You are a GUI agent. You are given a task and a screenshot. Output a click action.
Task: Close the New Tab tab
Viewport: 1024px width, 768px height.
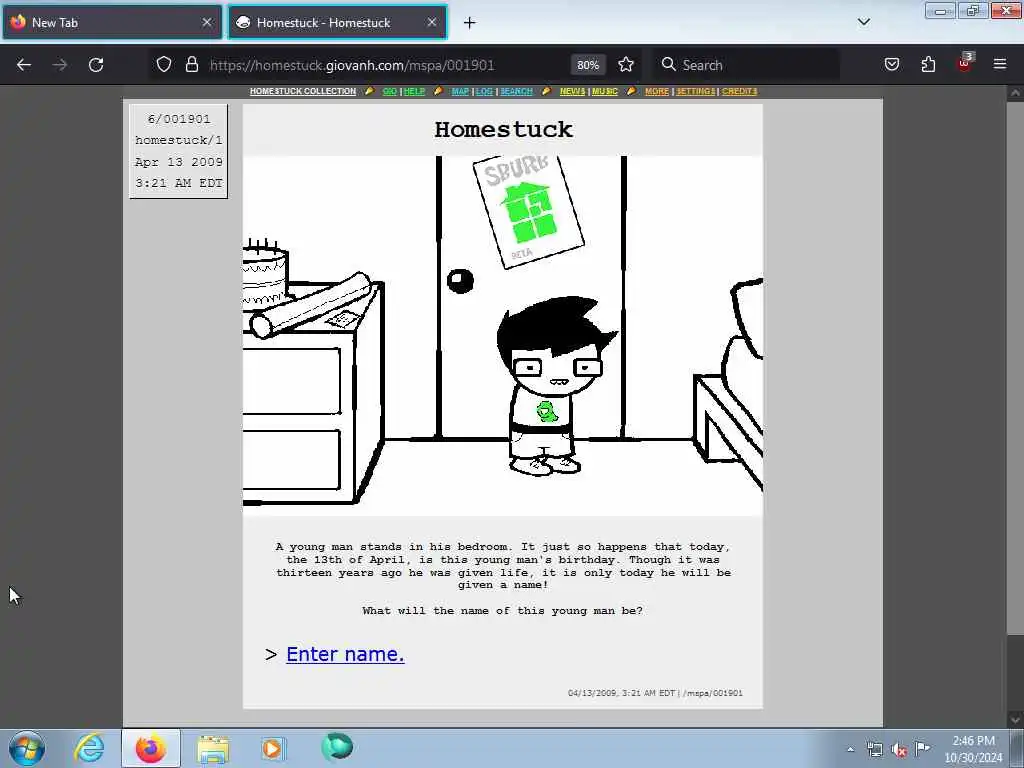[x=207, y=22]
